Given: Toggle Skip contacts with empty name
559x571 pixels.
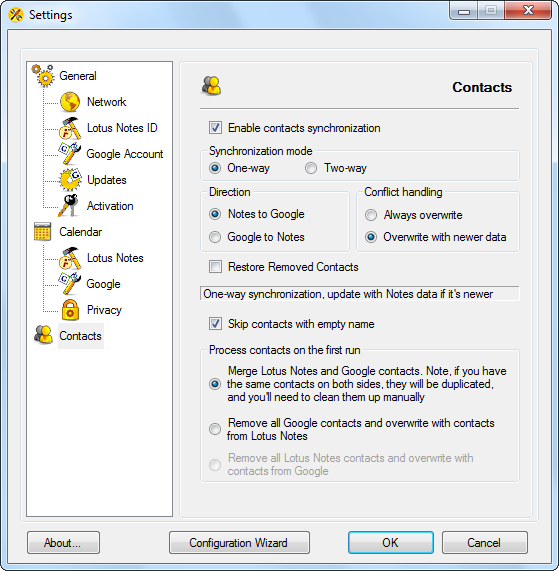Looking at the screenshot, I should (x=215, y=324).
